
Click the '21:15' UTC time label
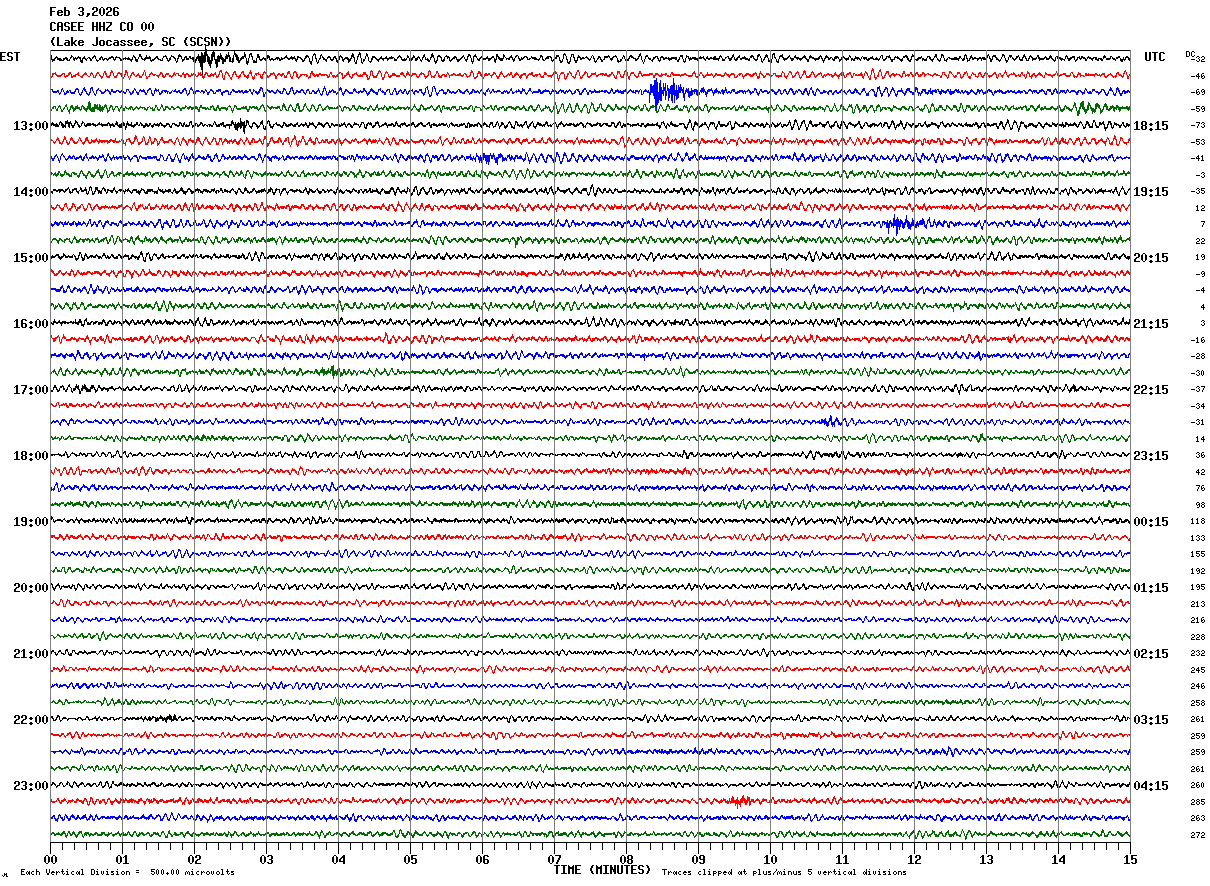pos(1151,324)
